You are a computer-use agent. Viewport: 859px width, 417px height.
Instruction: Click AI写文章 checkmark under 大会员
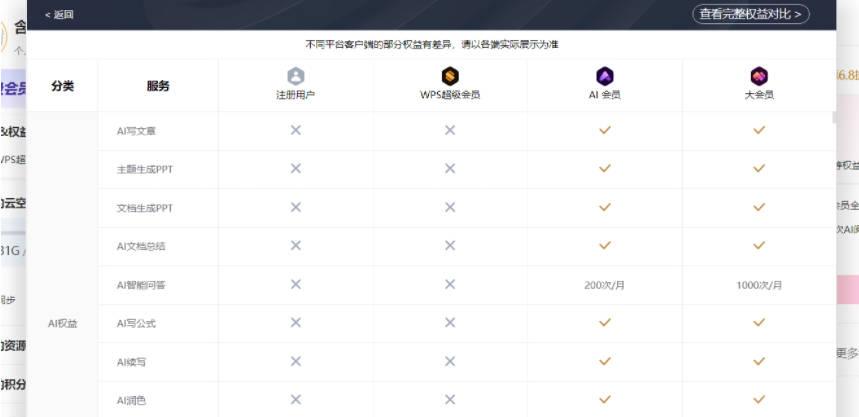coord(759,130)
